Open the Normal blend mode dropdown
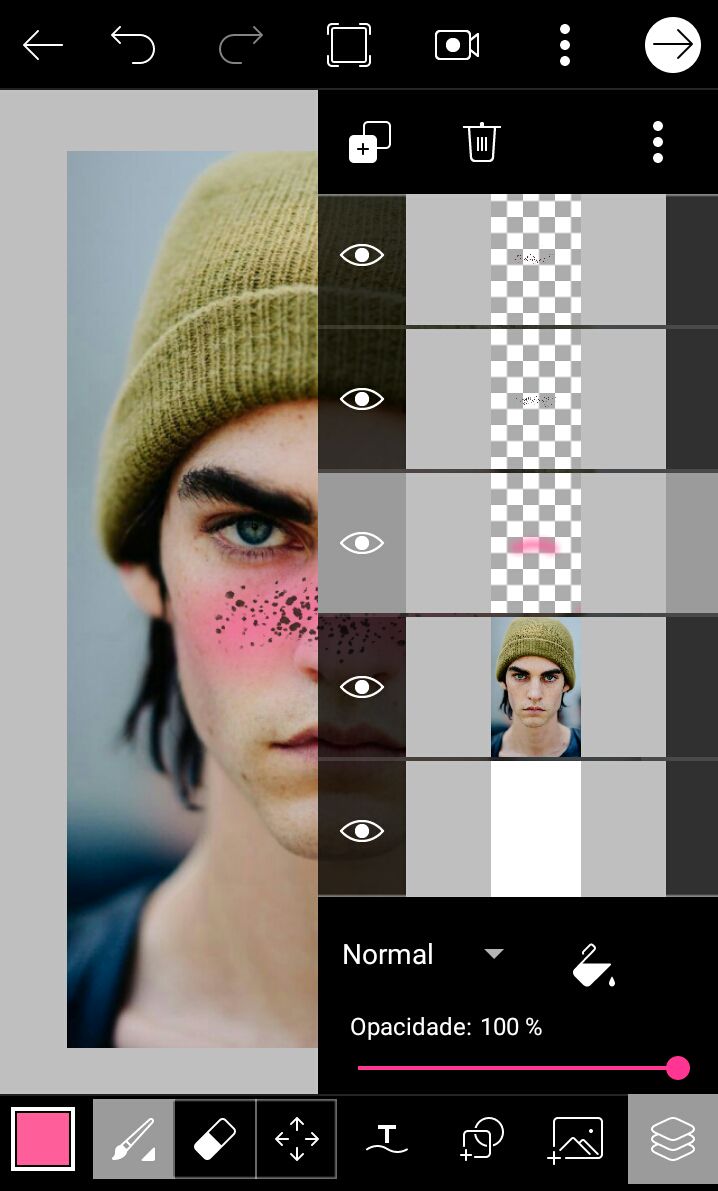 click(423, 955)
